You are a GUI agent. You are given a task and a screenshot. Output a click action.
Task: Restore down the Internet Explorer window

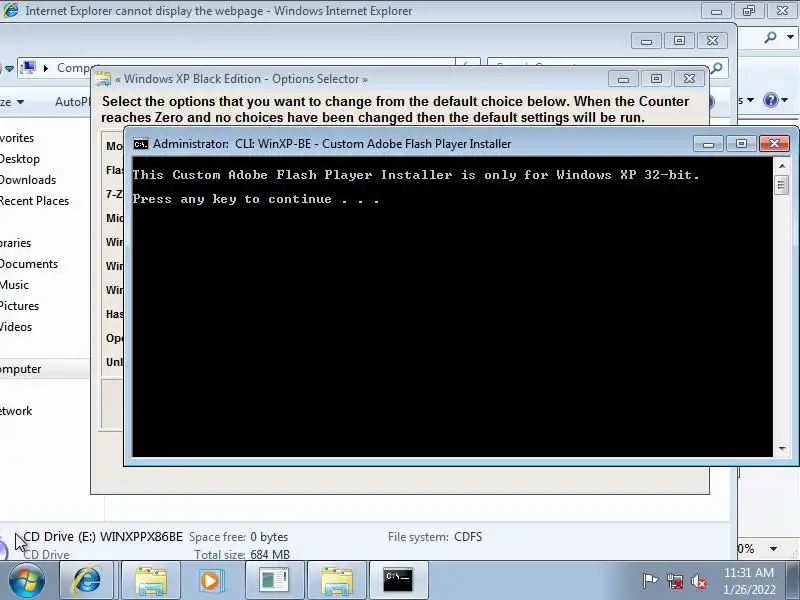tap(749, 11)
